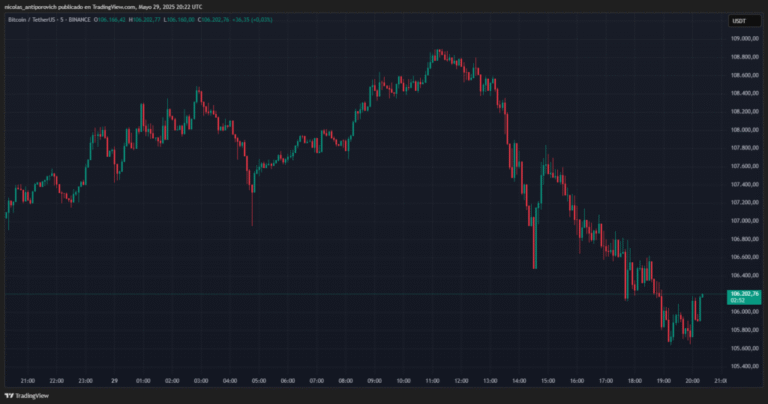Screen dimensions: 768x404
Task: Click the 10:00 time axis label
Action: coord(404,381)
